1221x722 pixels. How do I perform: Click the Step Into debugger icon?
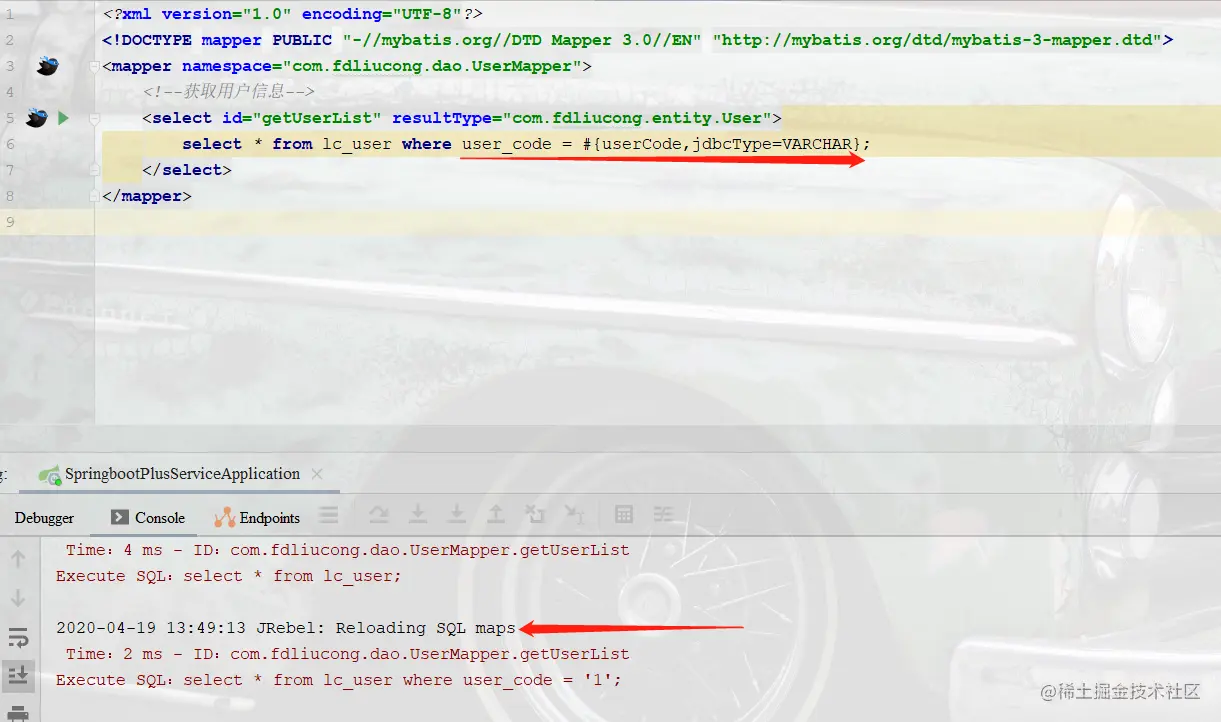pos(418,514)
